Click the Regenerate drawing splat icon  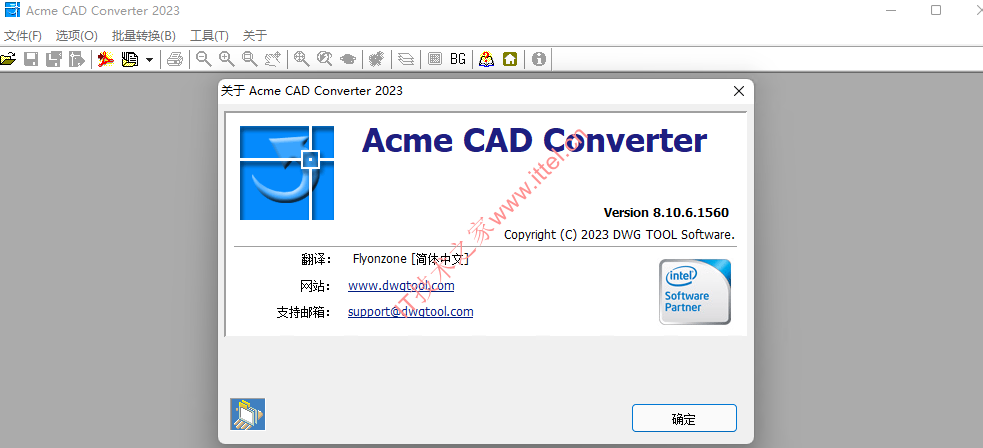pyautogui.click(x=376, y=60)
